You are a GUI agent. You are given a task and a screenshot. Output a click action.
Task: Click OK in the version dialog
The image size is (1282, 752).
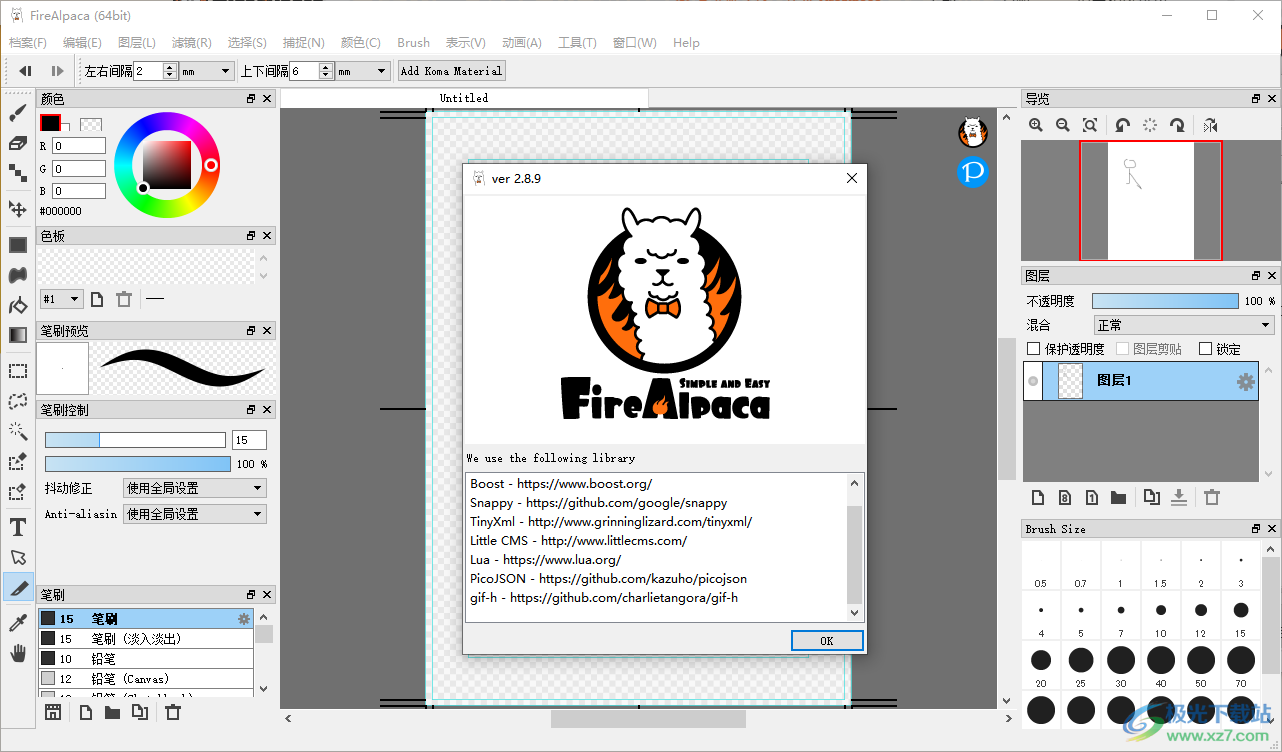coord(826,641)
